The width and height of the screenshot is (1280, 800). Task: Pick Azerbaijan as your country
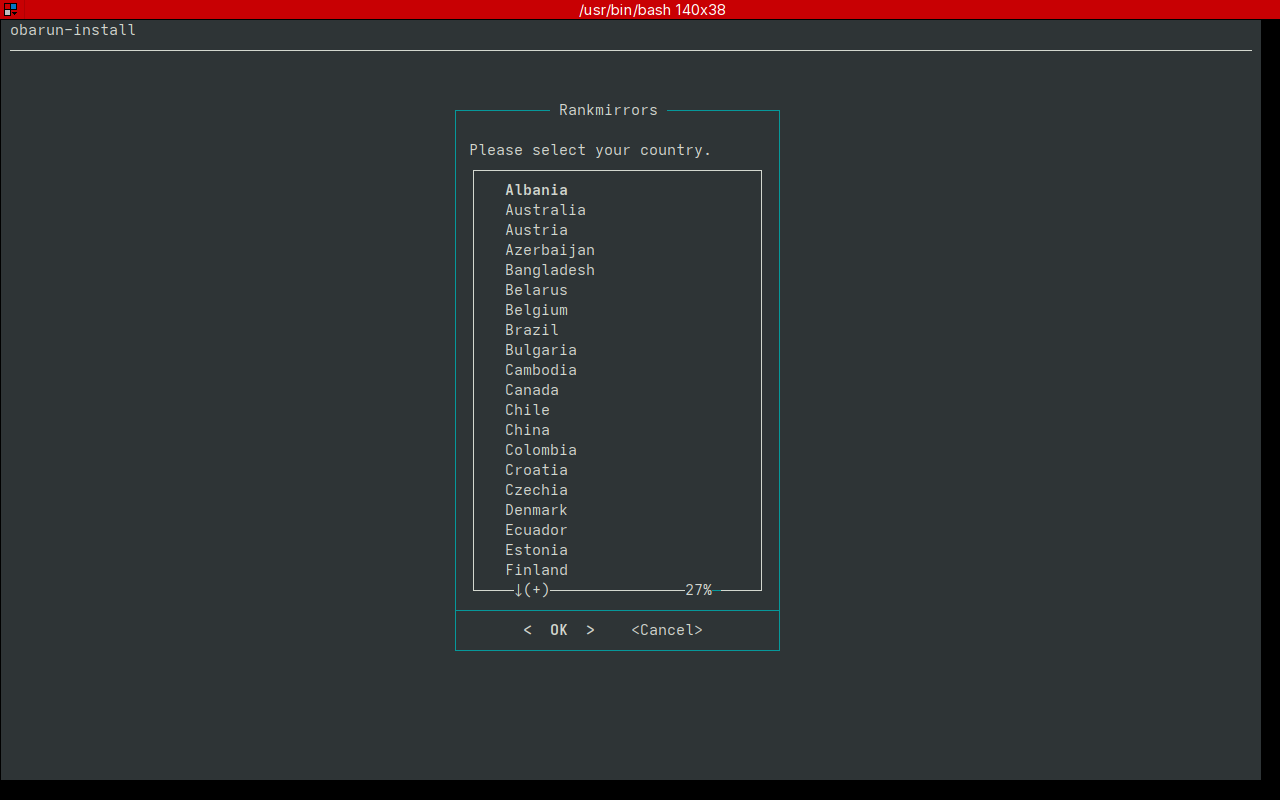coord(549,250)
